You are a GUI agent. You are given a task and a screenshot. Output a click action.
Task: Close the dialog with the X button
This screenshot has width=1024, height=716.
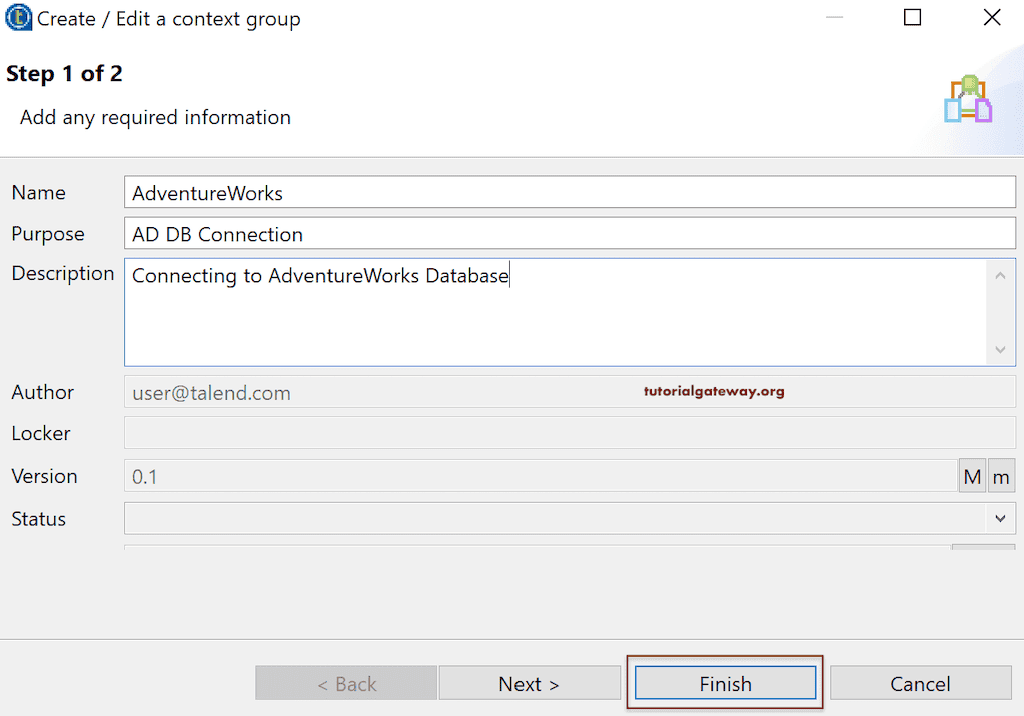point(991,18)
